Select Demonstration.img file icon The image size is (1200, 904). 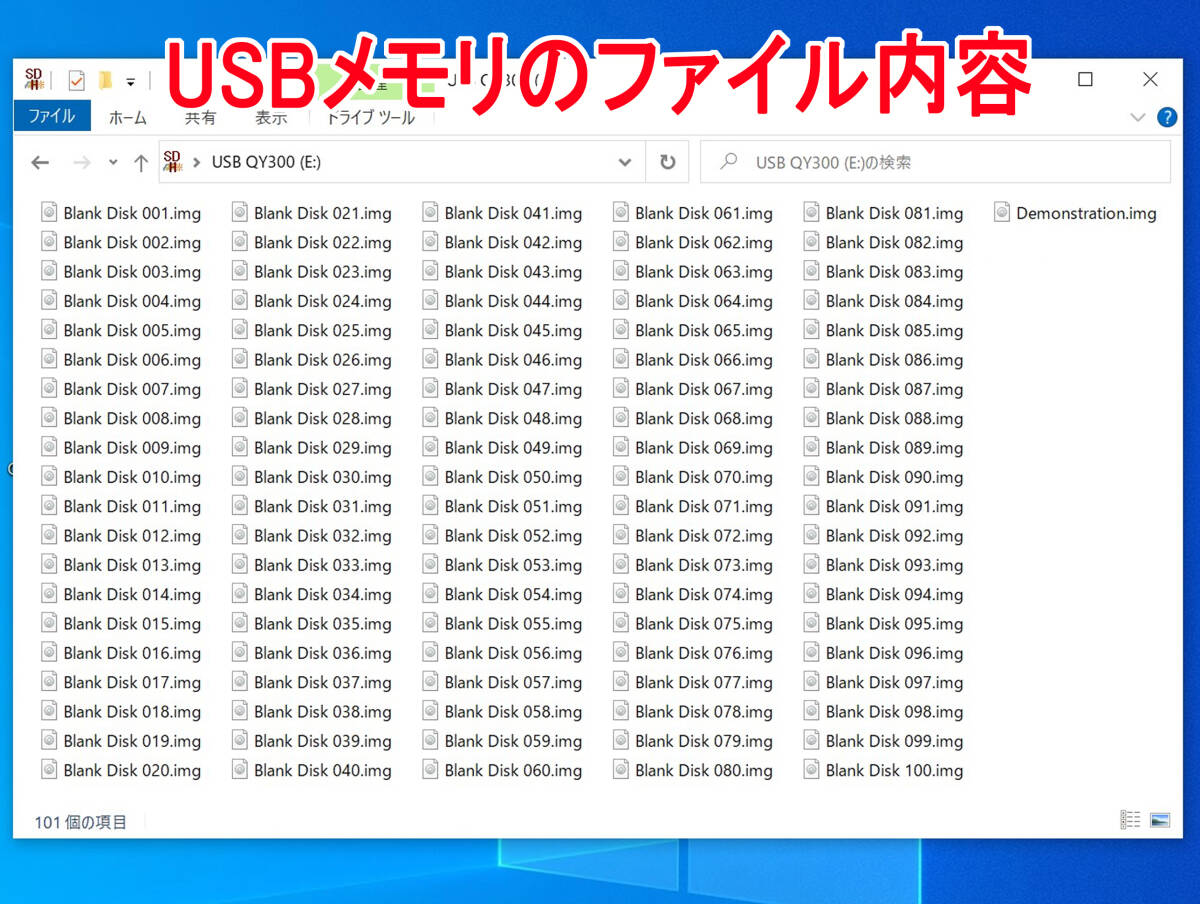pyautogui.click(x=1002, y=212)
